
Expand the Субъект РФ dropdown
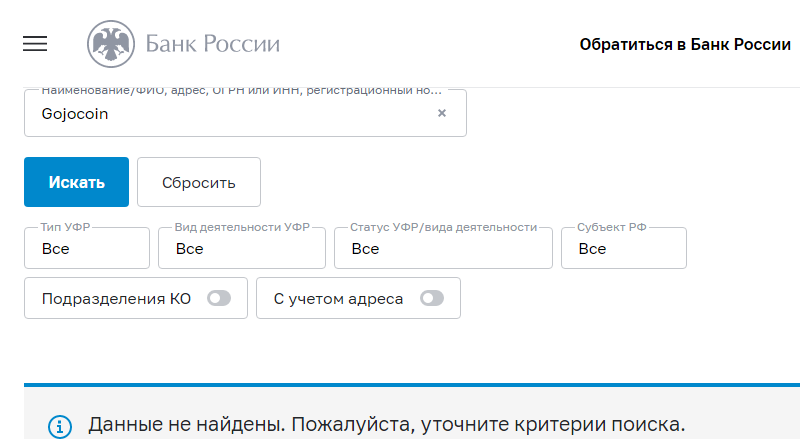click(624, 248)
